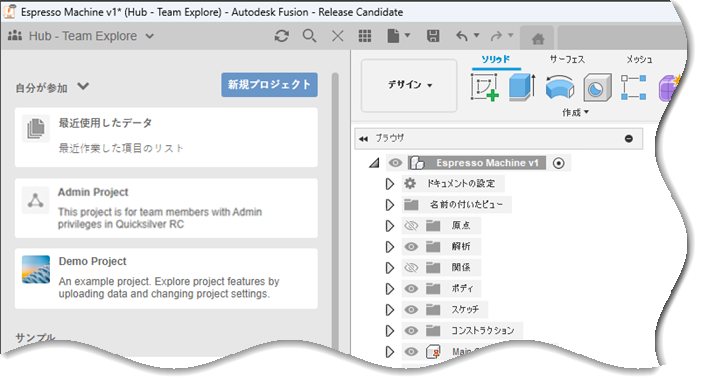Open the search magnifier icon
Screen dimensions: 711x384
[x=309, y=36]
